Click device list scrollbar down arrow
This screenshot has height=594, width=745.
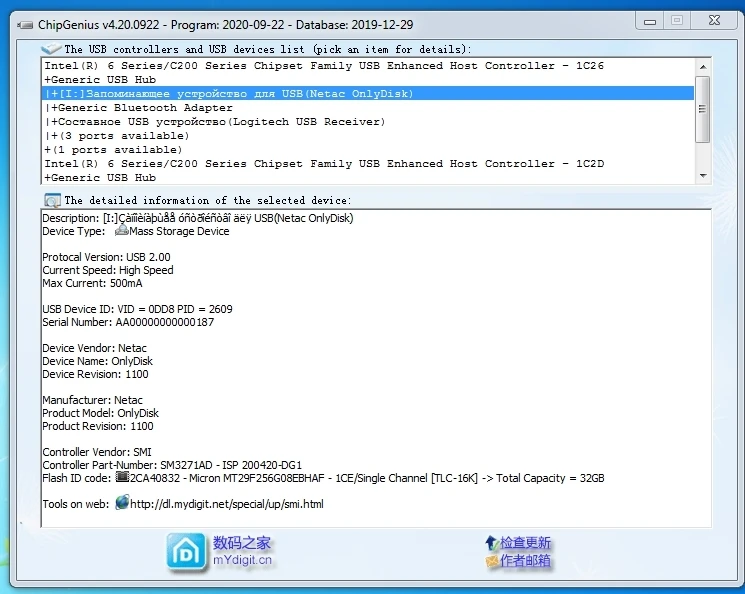[703, 176]
